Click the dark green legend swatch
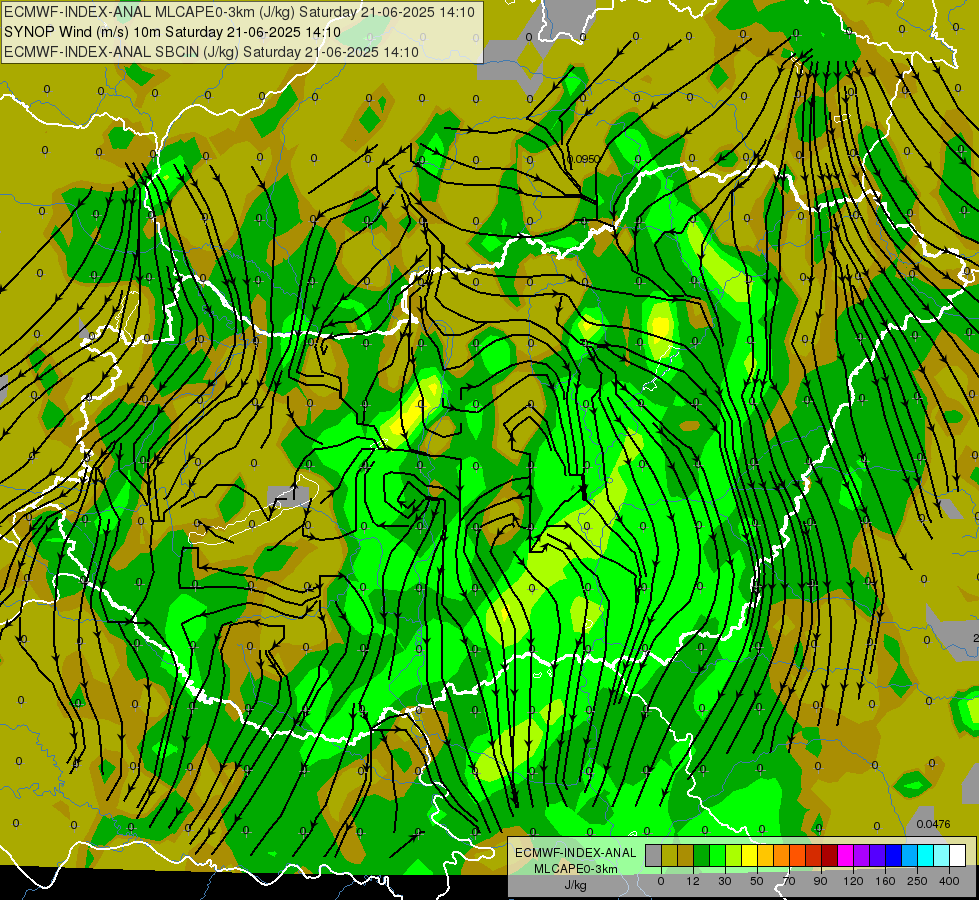 [701, 855]
